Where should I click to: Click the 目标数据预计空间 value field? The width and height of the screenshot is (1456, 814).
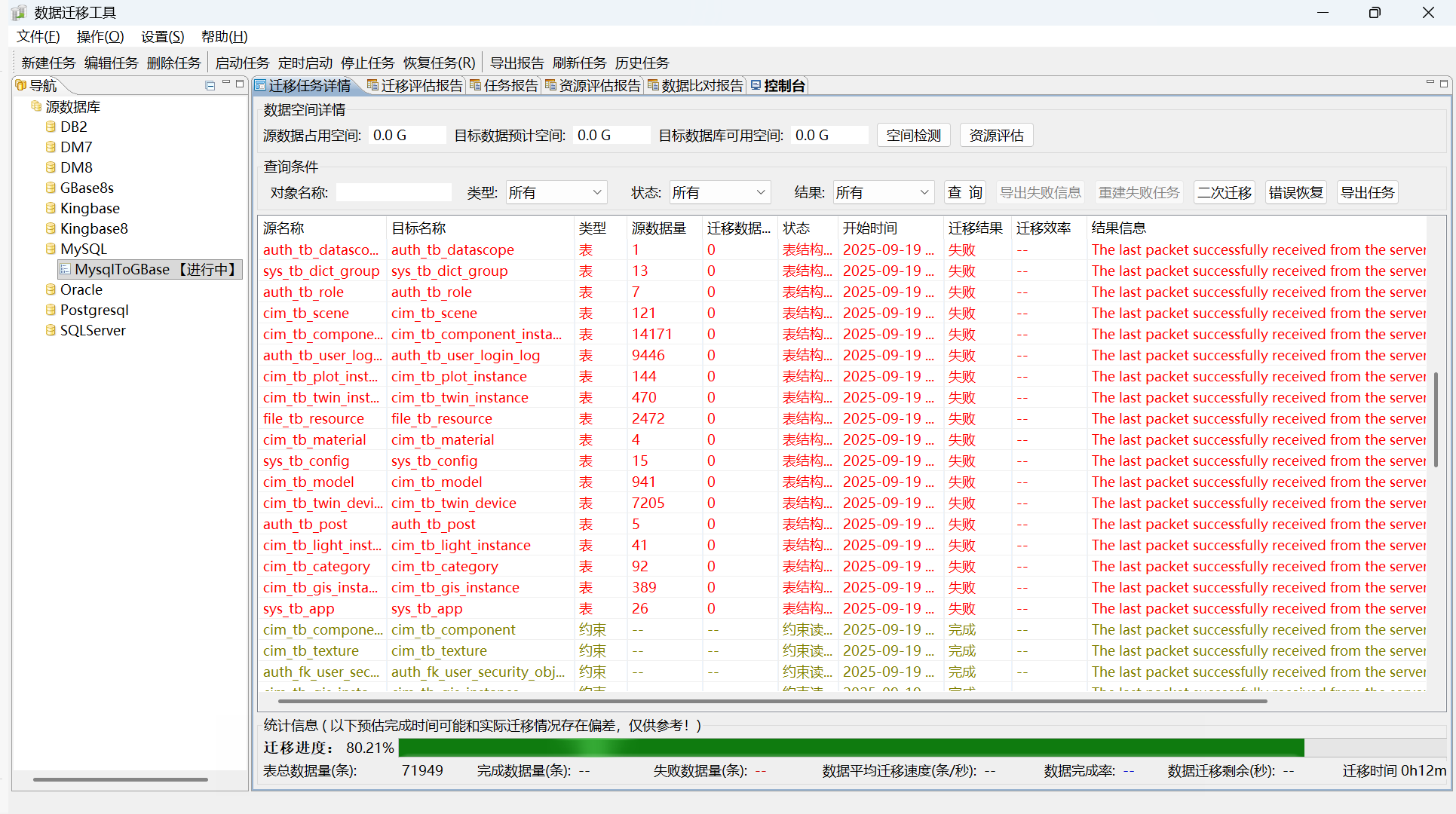tap(612, 136)
